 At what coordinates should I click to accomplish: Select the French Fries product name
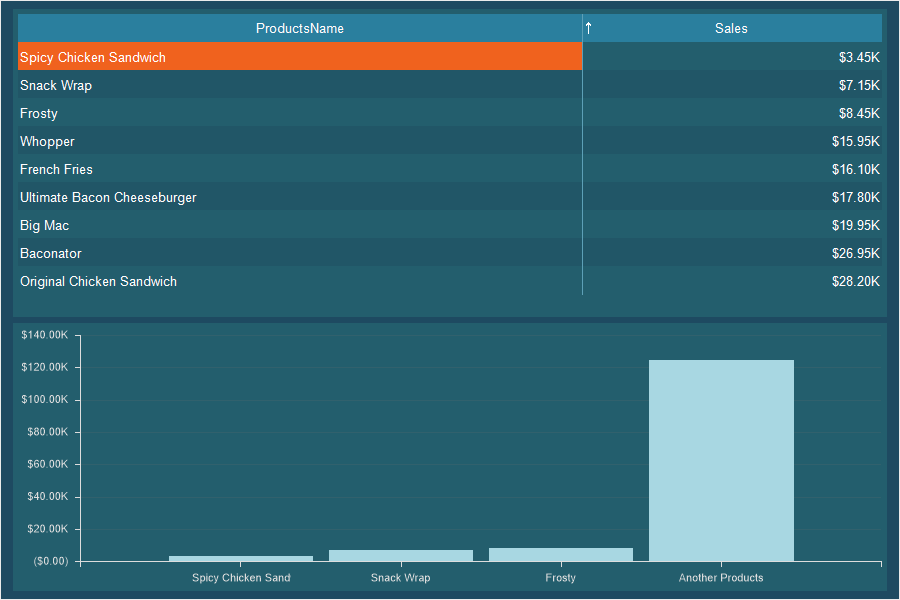[56, 169]
